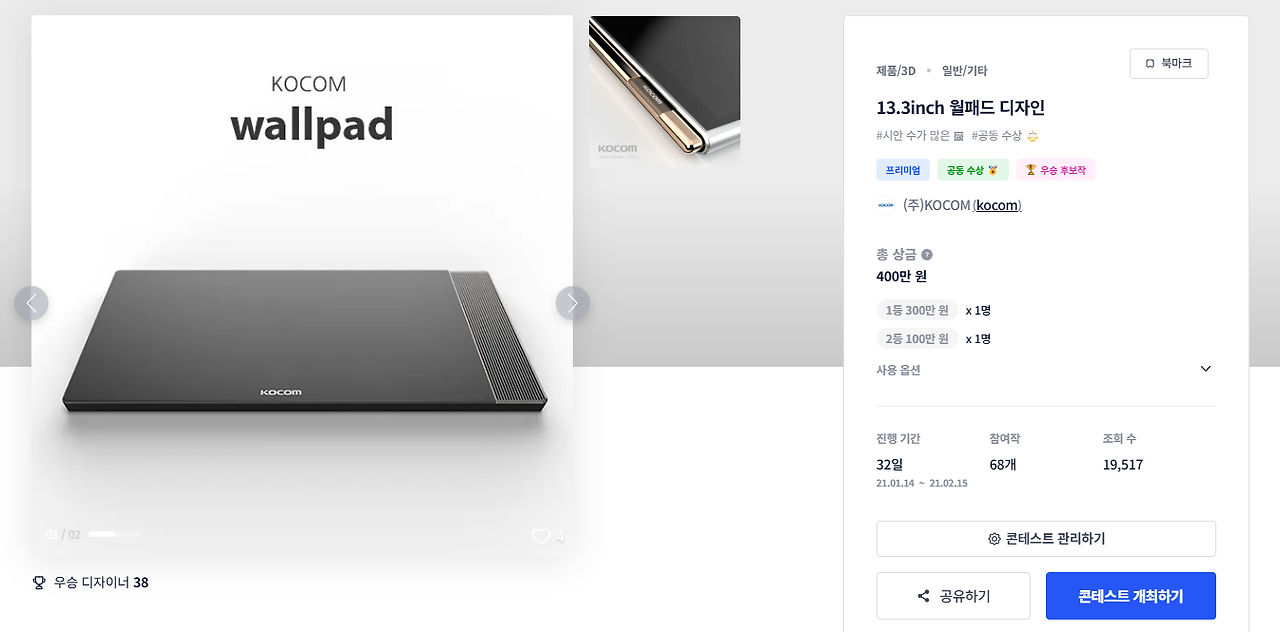Expand the 사용 옵션 chevron
The height and width of the screenshot is (632, 1280).
[1205, 369]
